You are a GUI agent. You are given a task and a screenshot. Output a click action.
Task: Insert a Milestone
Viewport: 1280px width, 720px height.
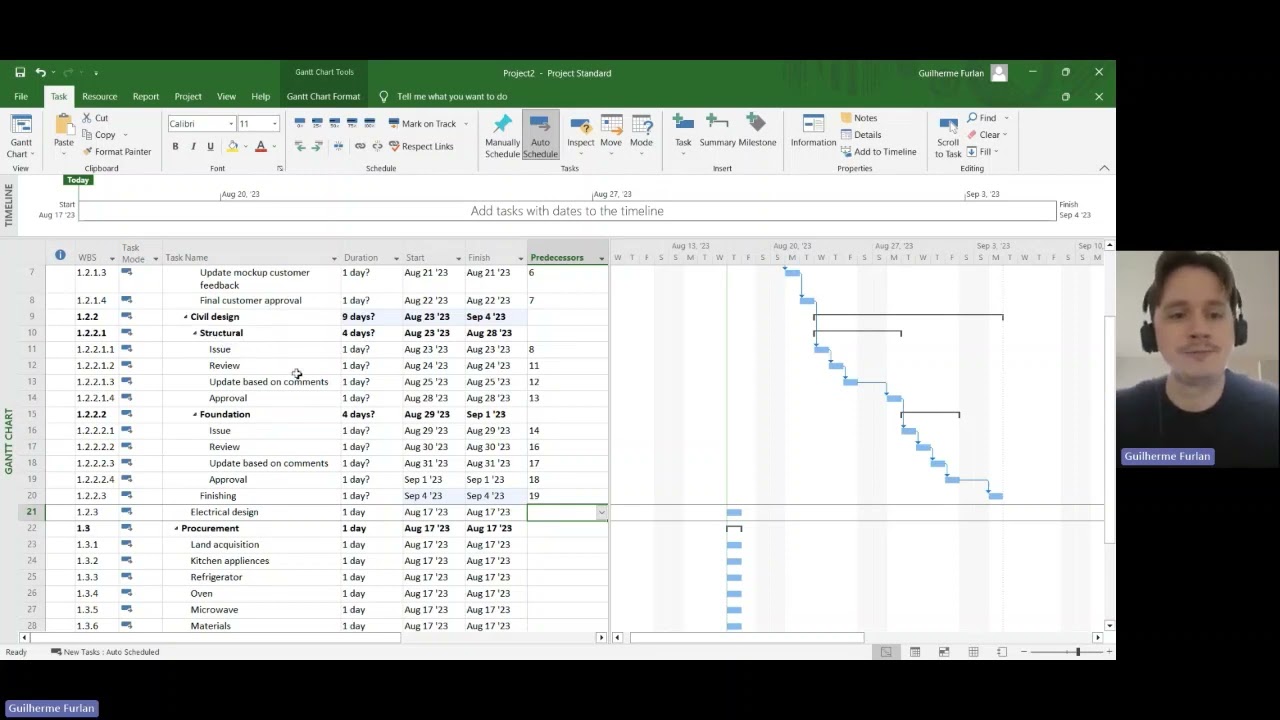tap(757, 131)
